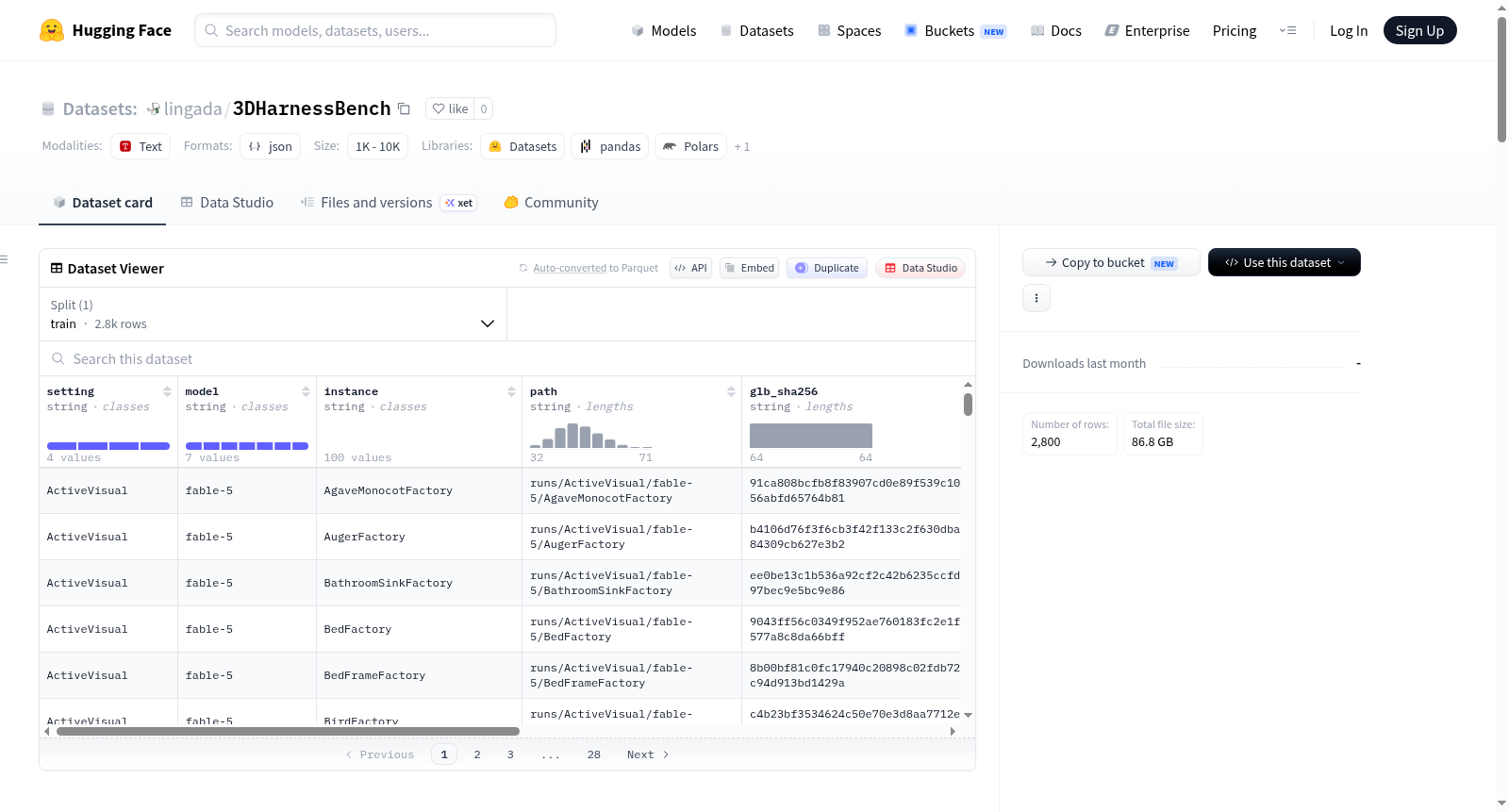Click Log In

click(x=1349, y=30)
